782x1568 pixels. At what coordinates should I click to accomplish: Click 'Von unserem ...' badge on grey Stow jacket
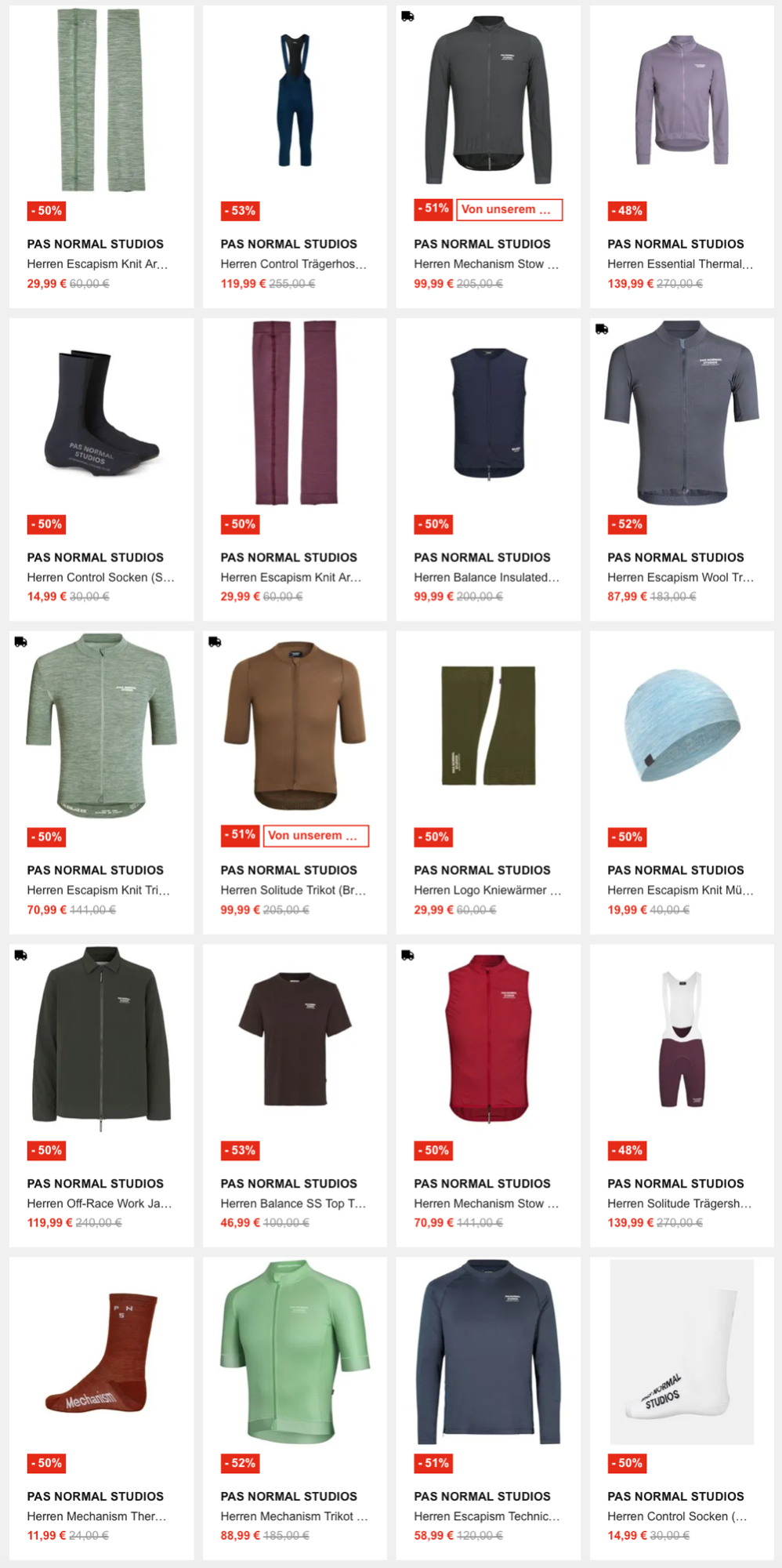click(x=509, y=209)
